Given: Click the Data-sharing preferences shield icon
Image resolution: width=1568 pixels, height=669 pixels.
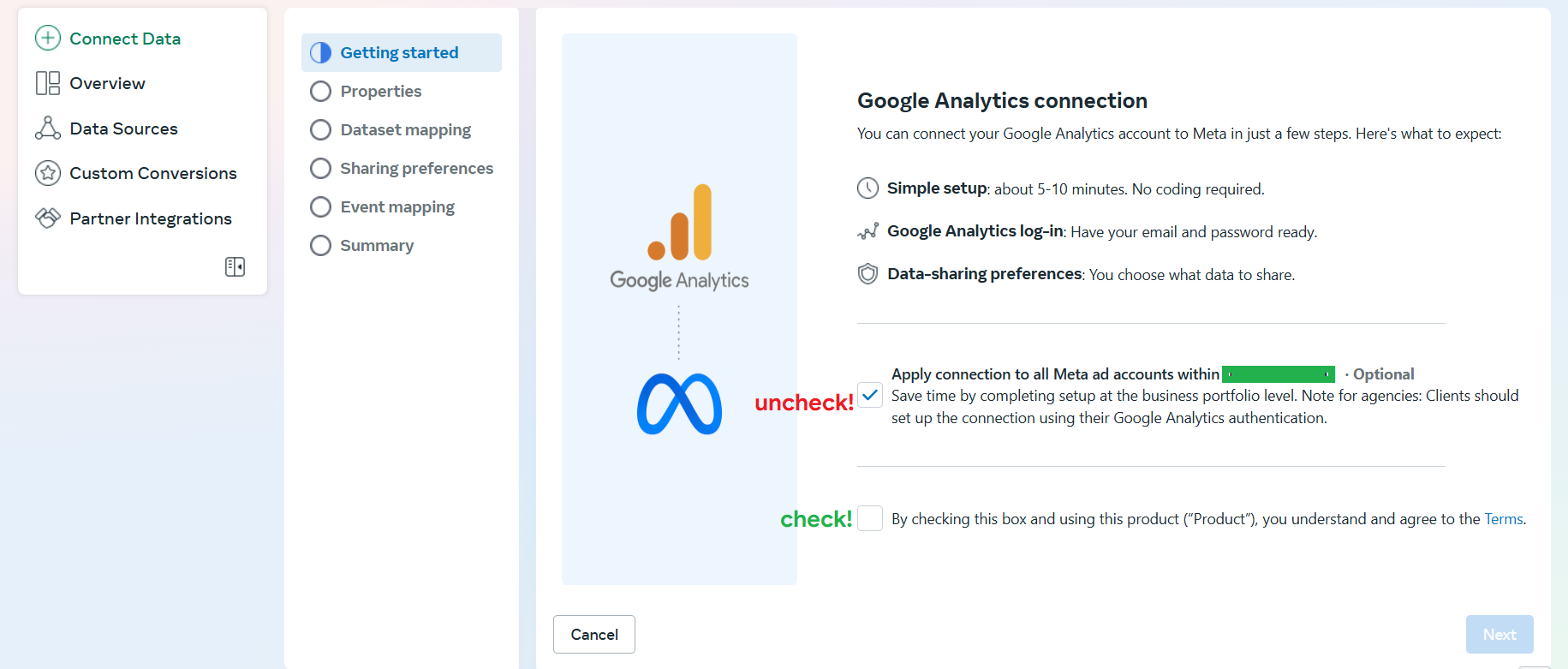Looking at the screenshot, I should pos(867,274).
